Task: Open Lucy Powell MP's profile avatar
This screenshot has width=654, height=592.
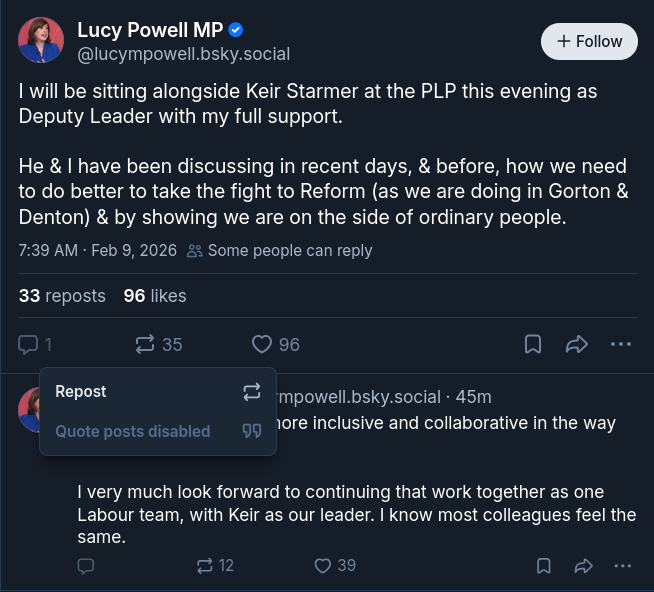Action: (41, 40)
